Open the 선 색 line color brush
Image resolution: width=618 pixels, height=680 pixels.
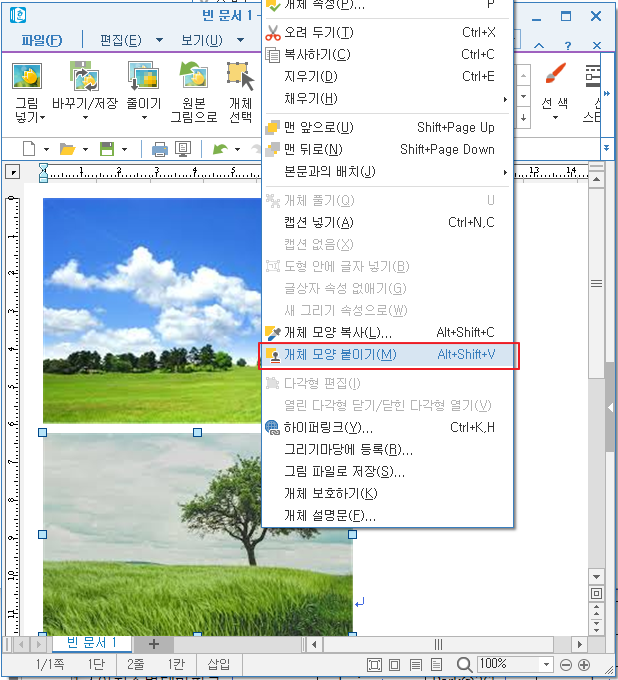(x=555, y=73)
